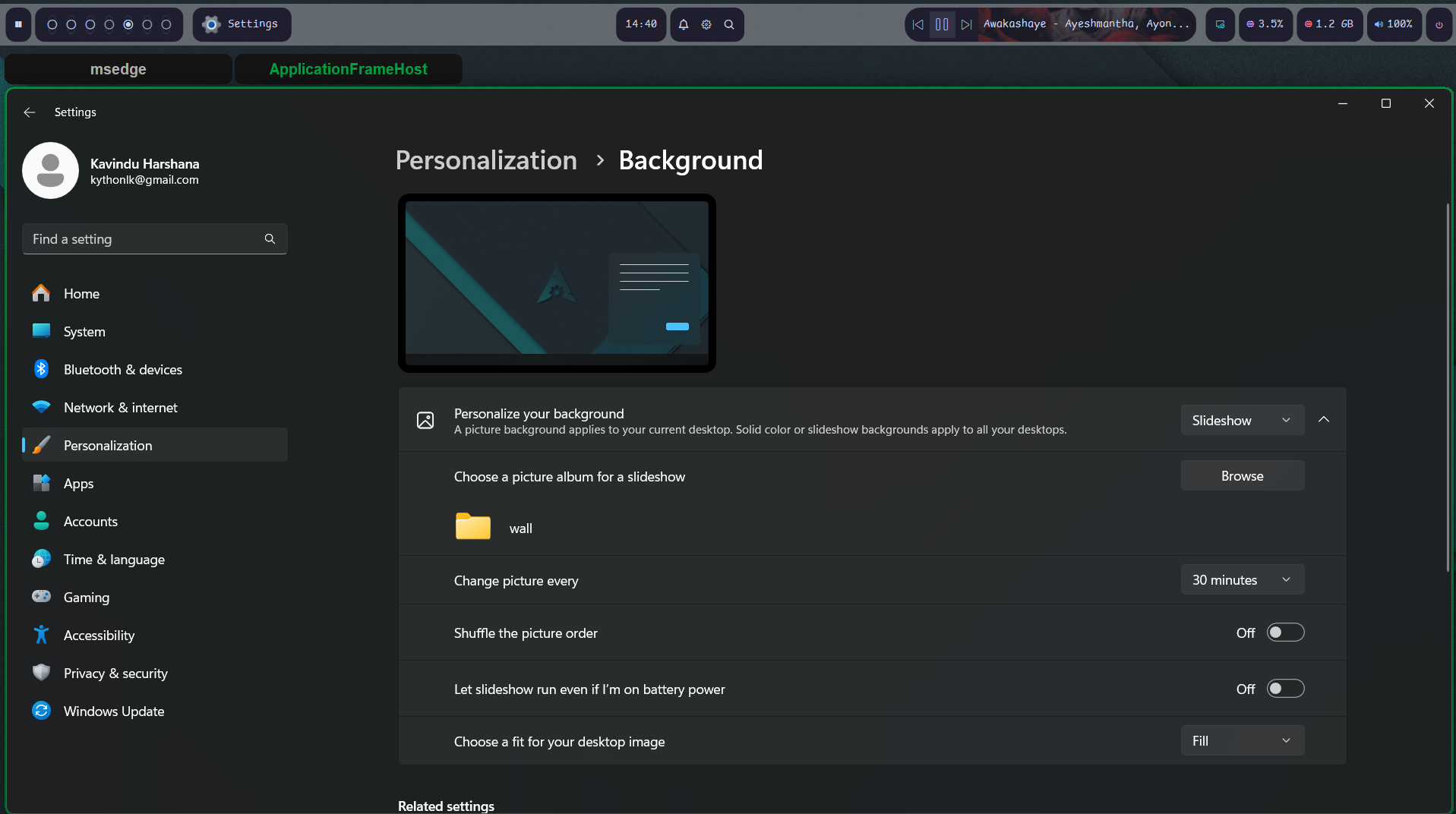Open the 30 minutes interval dropdown

(1242, 580)
